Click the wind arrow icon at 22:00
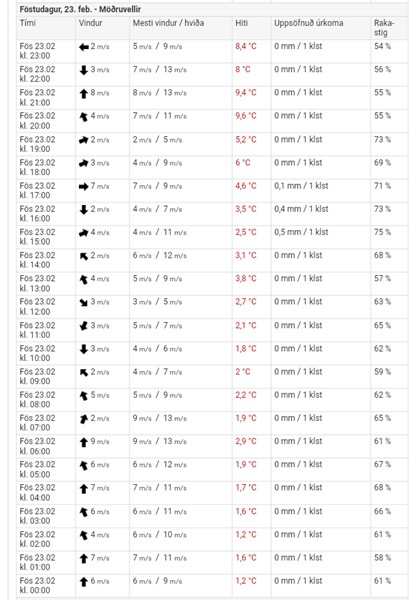 pos(84,70)
